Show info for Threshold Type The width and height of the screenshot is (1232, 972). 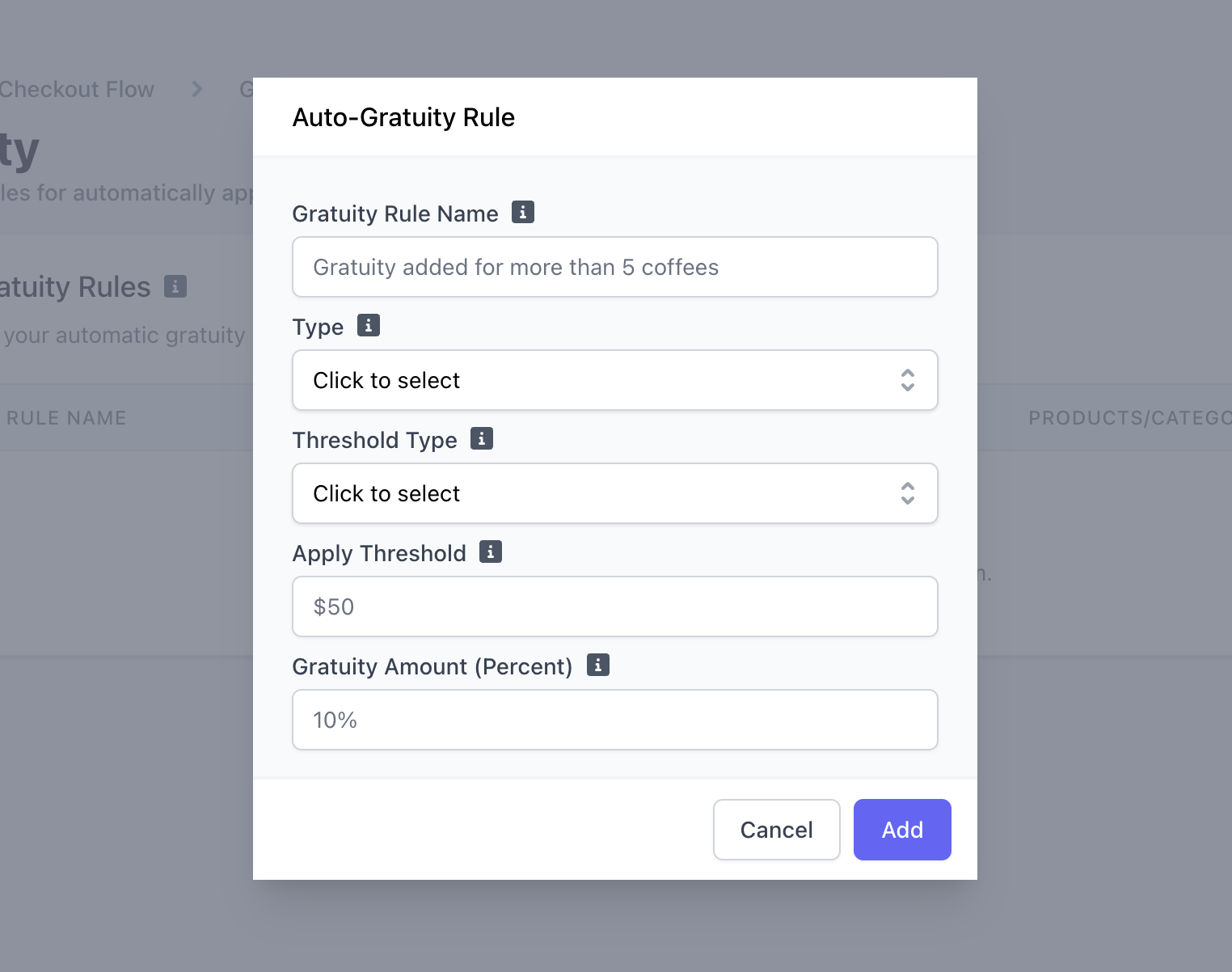(x=482, y=439)
